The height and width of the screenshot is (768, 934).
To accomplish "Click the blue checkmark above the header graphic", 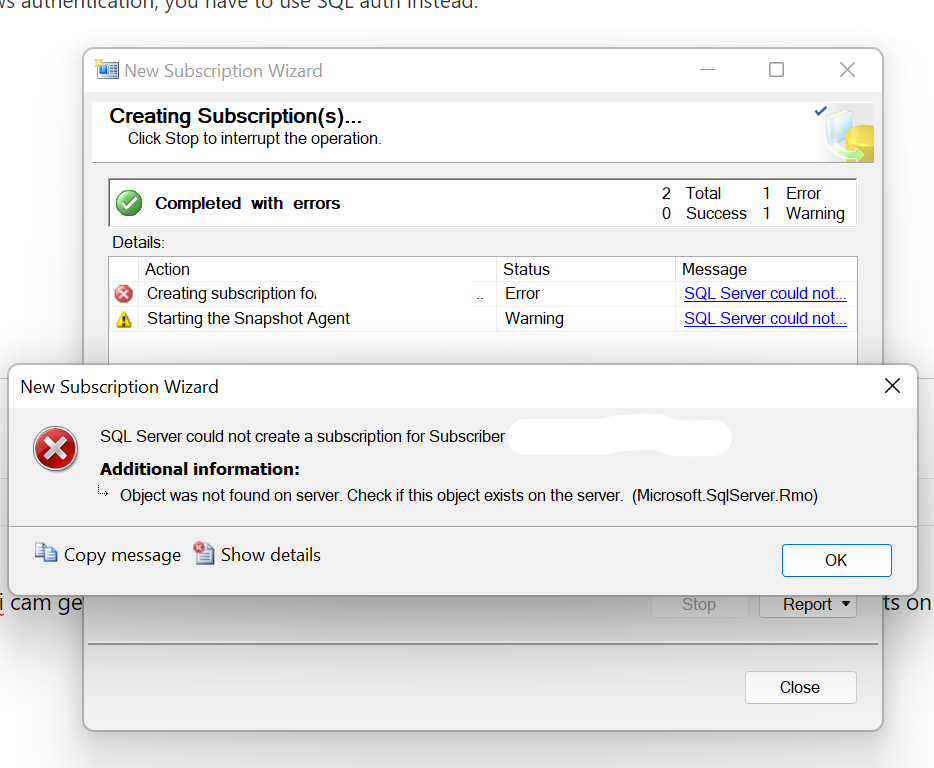I will [821, 111].
